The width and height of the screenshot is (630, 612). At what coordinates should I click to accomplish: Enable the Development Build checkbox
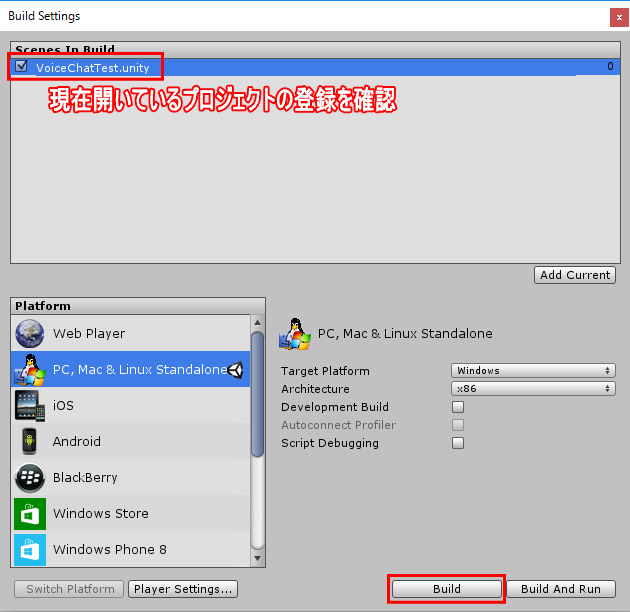click(458, 407)
